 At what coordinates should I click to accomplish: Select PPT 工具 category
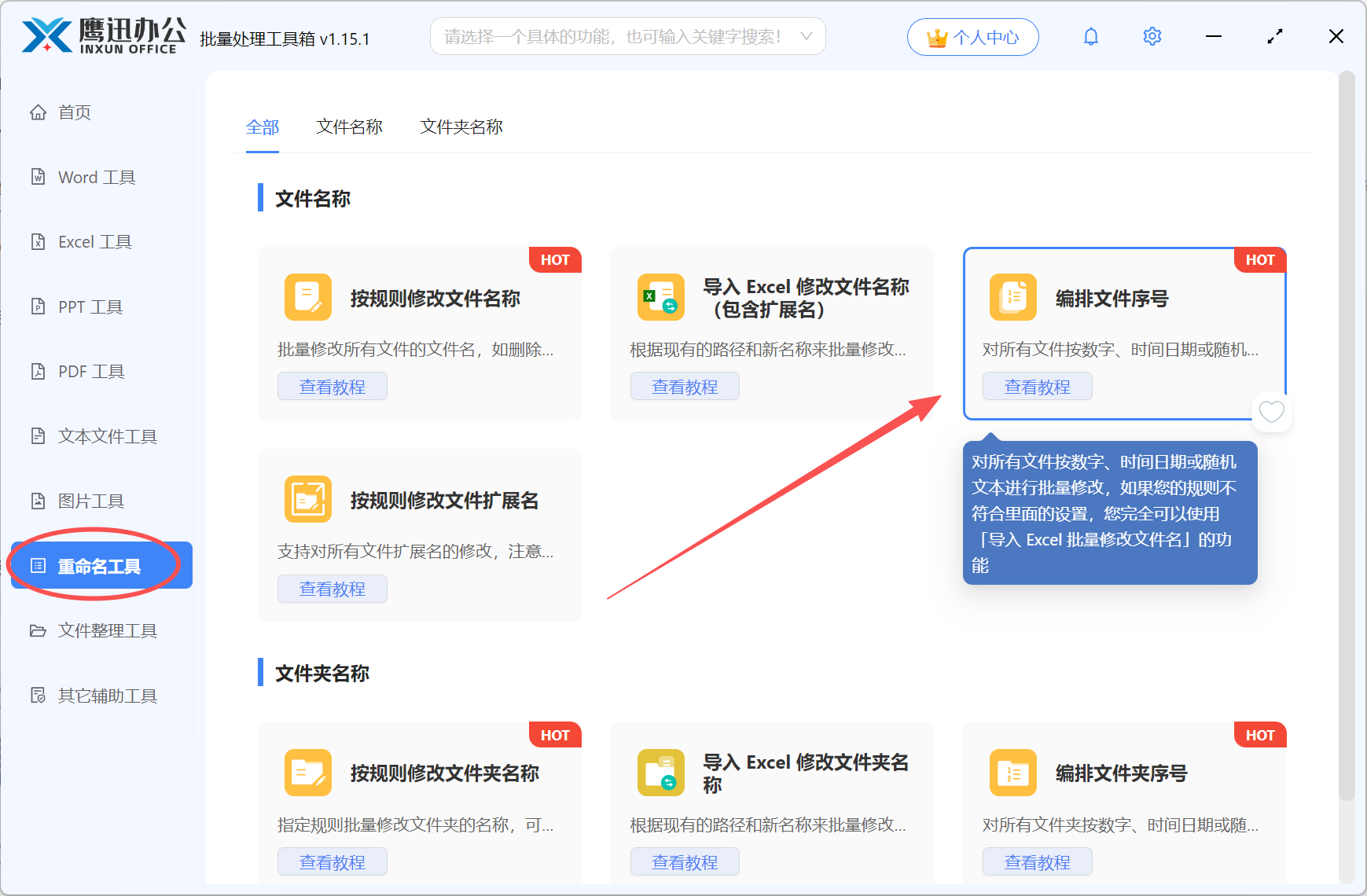[x=90, y=307]
